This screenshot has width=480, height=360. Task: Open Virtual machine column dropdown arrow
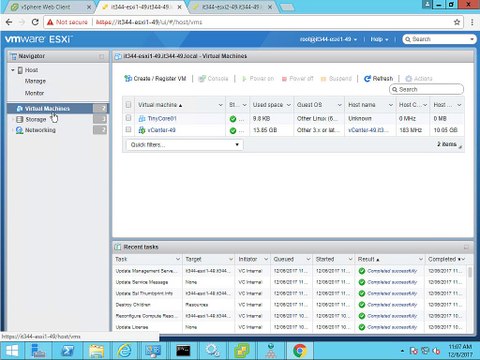(x=220, y=105)
